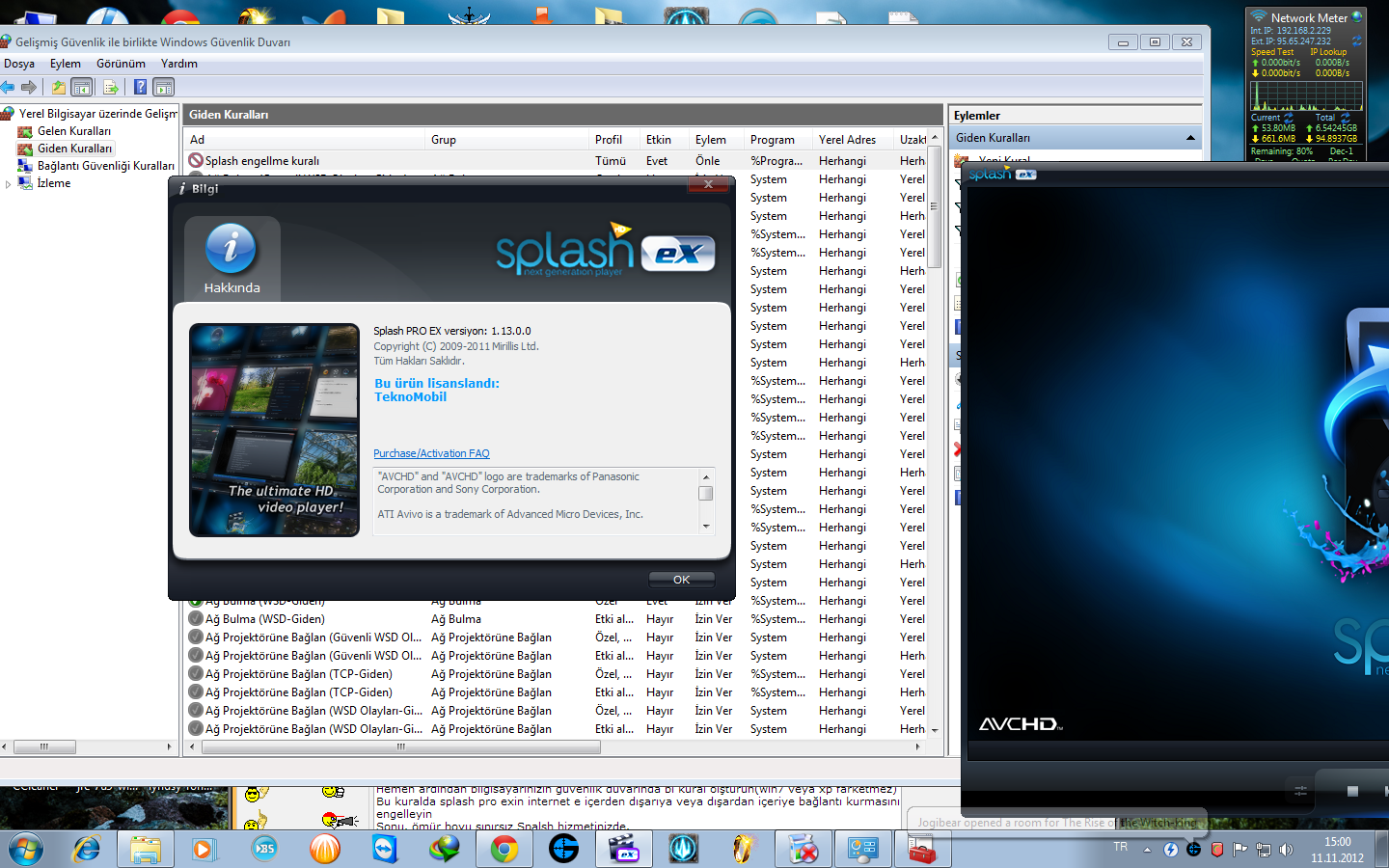
Task: Open the Windows Start orb
Action: pos(26,850)
